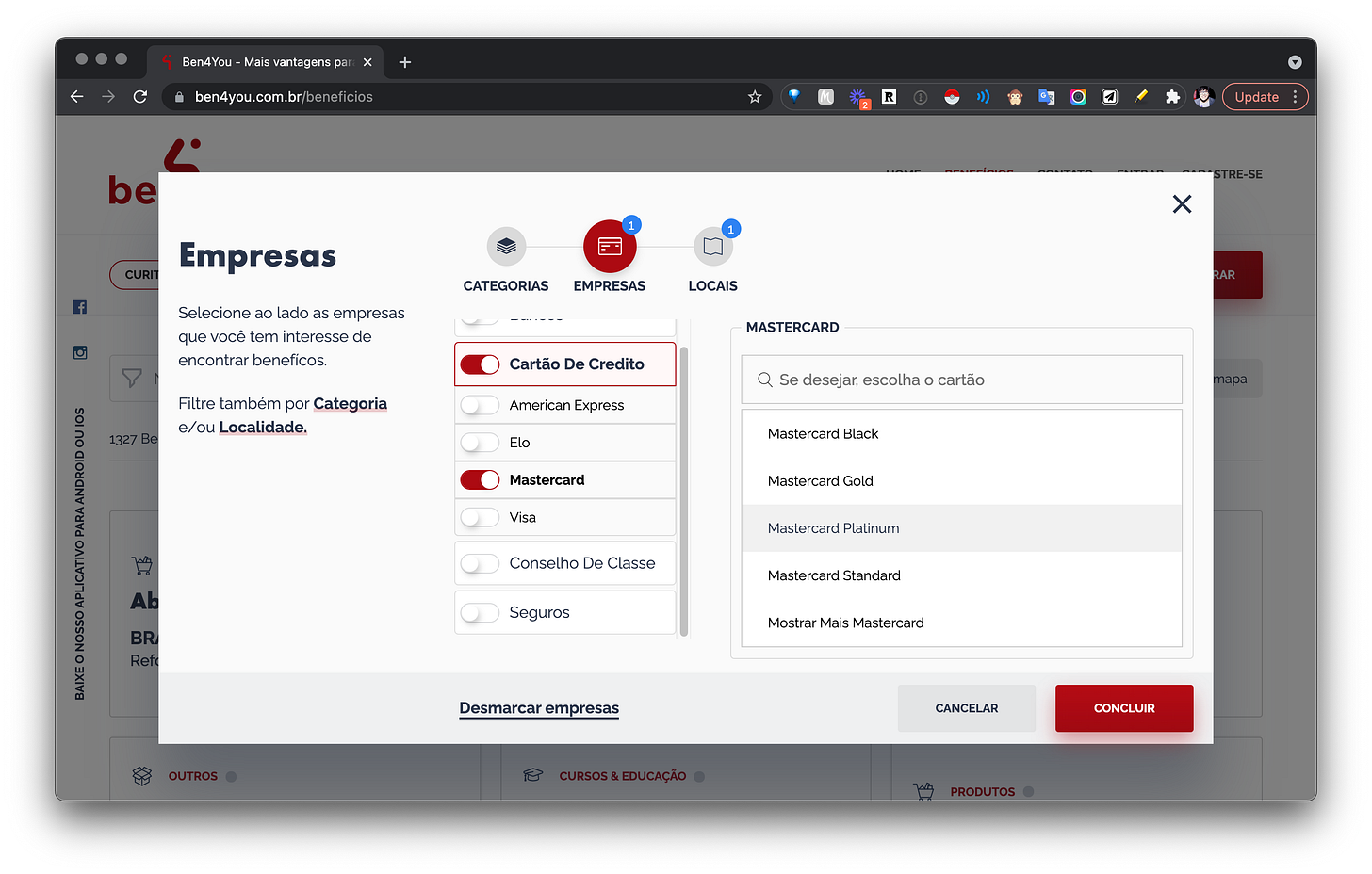Open the Instagram sidebar icon
1372x874 pixels.
click(x=80, y=352)
